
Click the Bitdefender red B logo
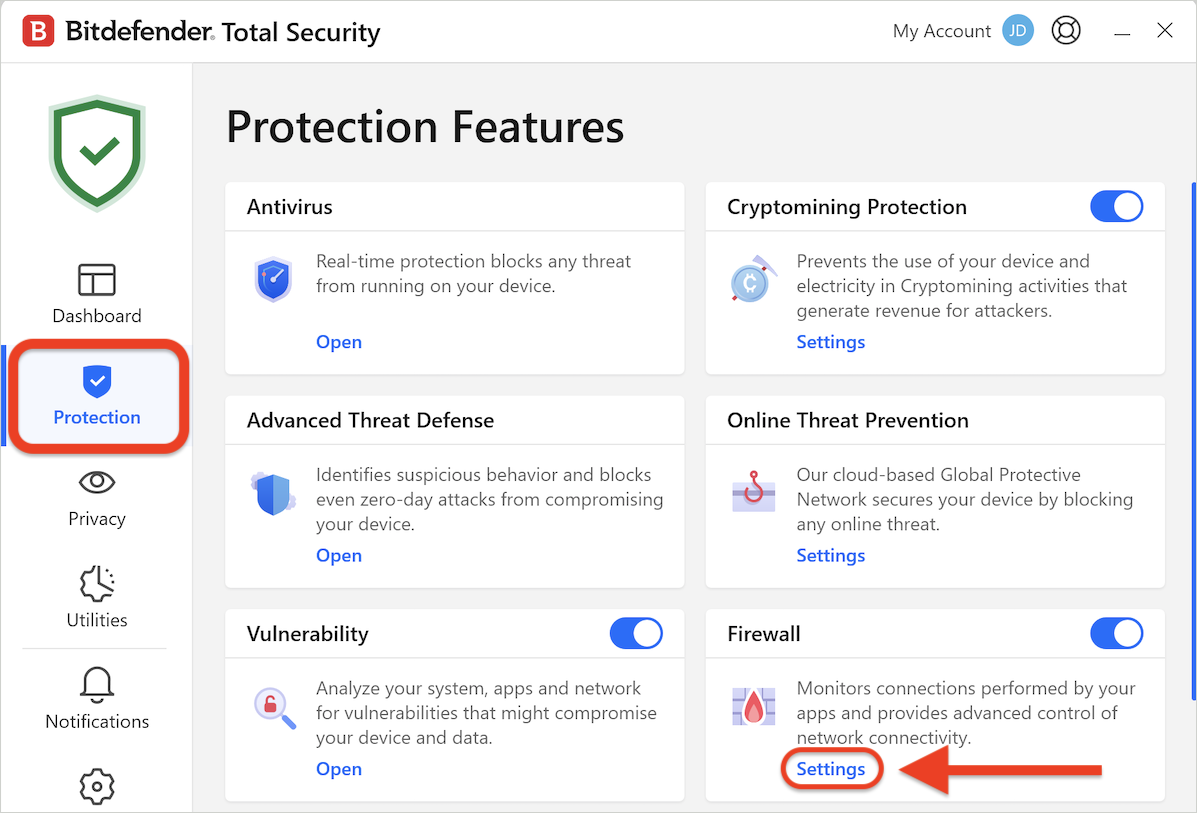click(38, 31)
